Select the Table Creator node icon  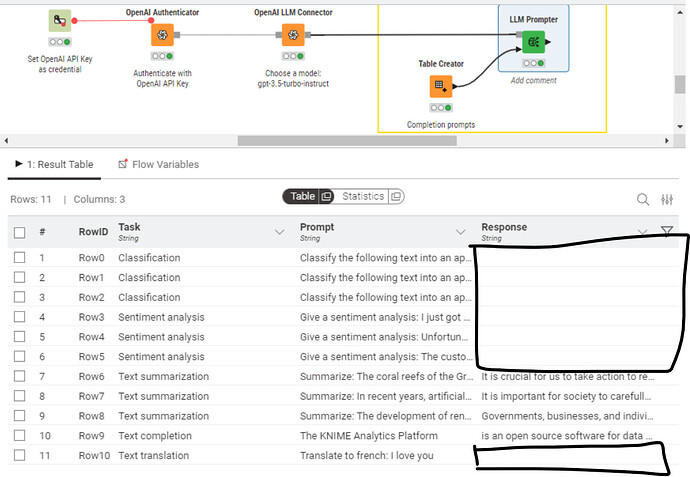pos(440,86)
